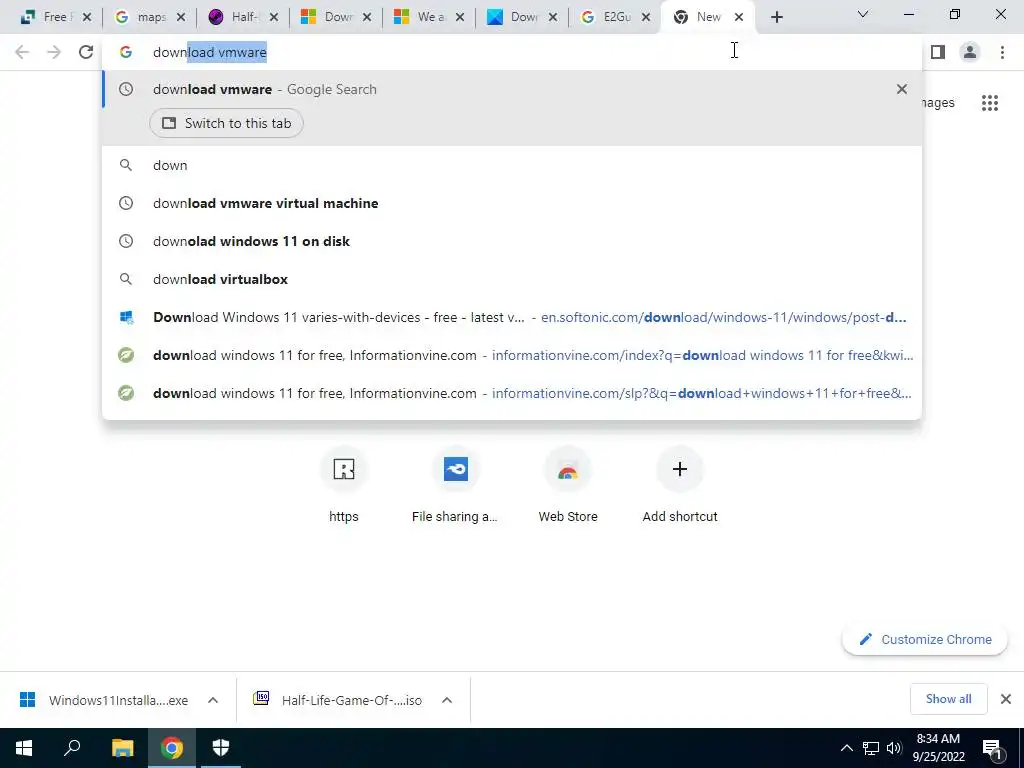Screen dimensions: 1024x768
Task: Open File sharing shortcut tile
Action: (x=455, y=487)
